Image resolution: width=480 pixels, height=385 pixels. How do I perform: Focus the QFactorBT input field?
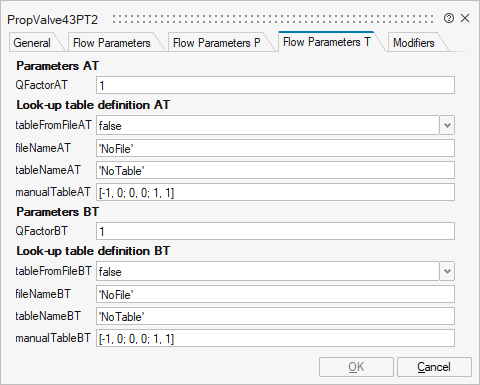275,231
